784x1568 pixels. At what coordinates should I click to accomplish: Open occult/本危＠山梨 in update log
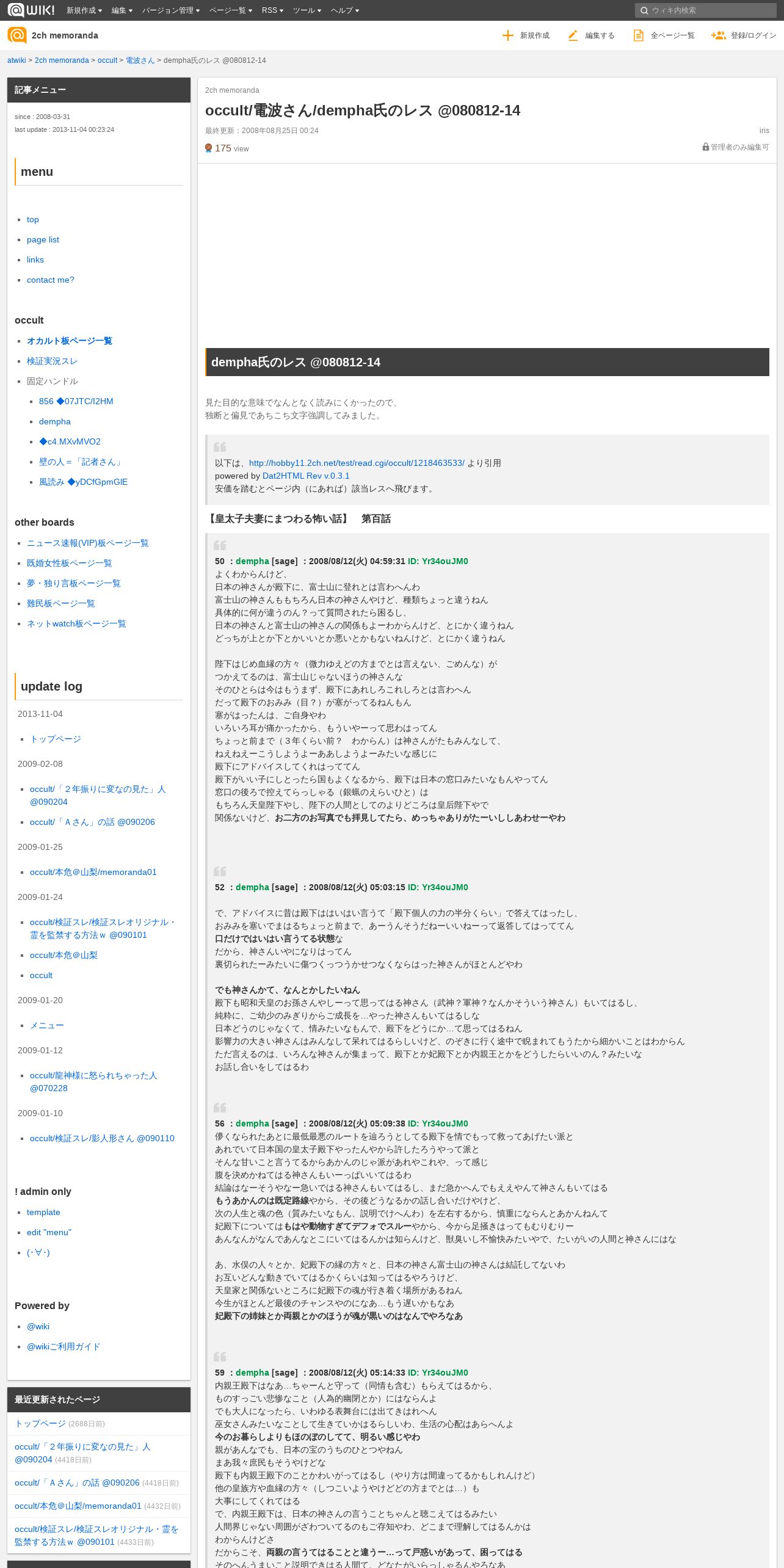click(x=64, y=955)
